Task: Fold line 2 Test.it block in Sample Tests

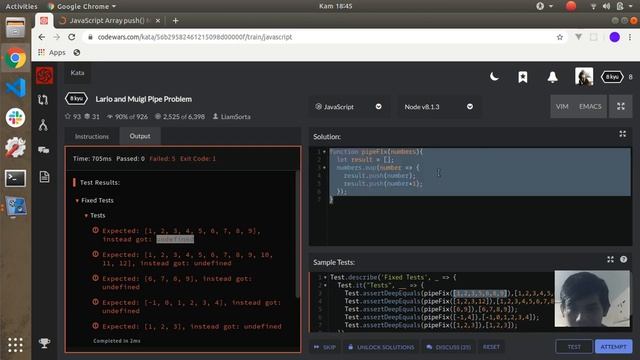Action: pyautogui.click(x=325, y=285)
